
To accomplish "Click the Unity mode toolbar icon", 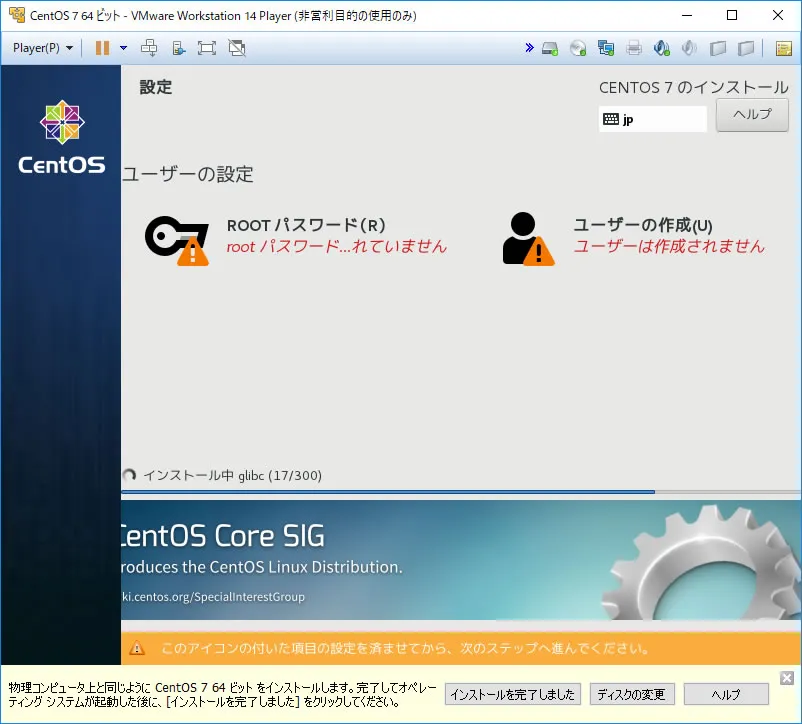I will (178, 48).
